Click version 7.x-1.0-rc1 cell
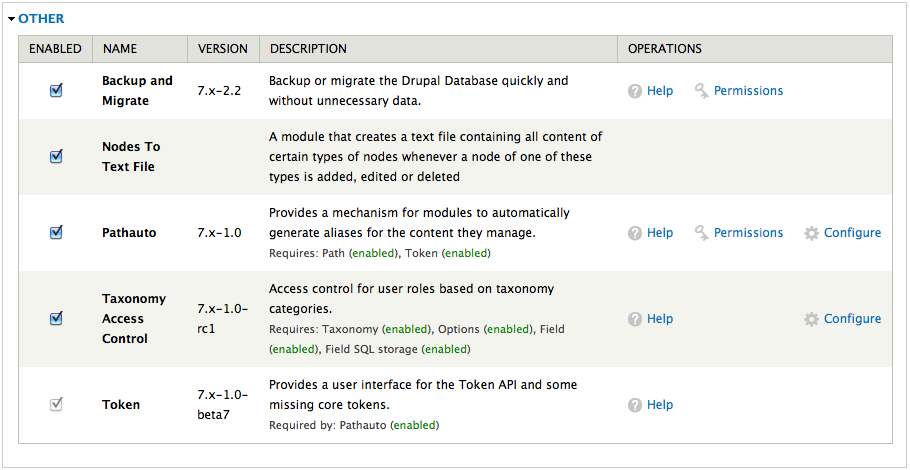Screen dimensions: 910x470 [223, 319]
